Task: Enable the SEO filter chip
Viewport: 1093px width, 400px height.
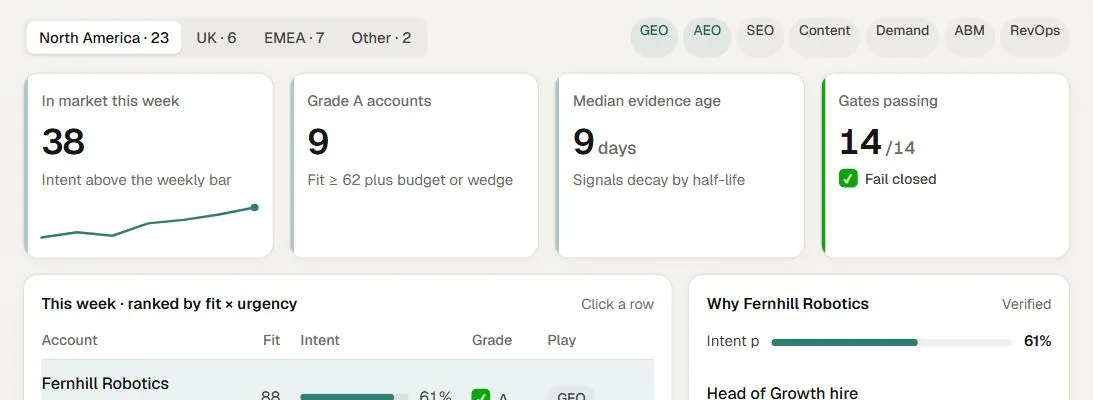Action: tap(760, 36)
